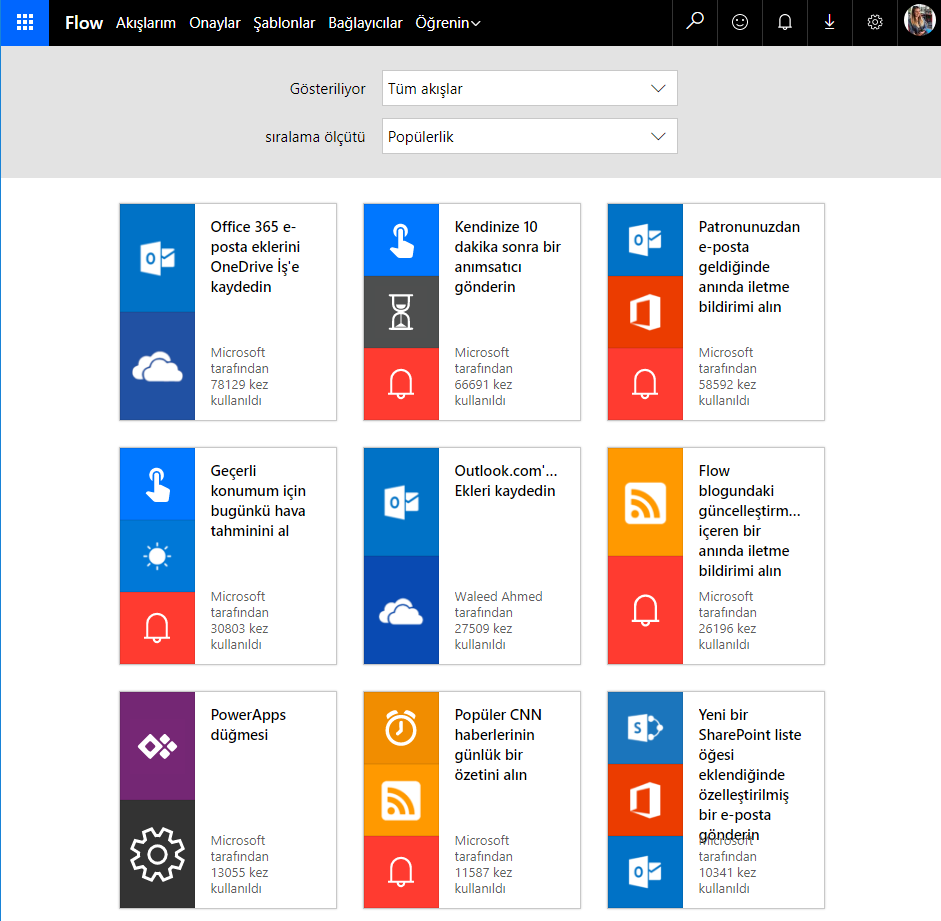Click sun weather icon on Geçerli konumum card
The height and width of the screenshot is (921, 941).
tap(157, 556)
